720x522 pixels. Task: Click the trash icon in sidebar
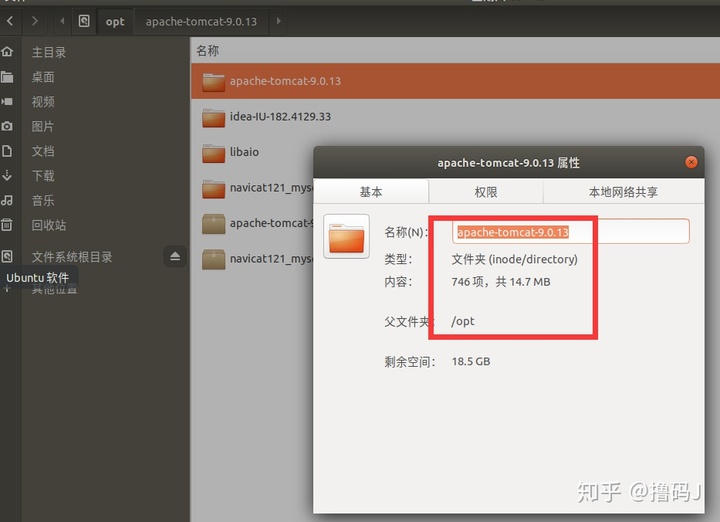pos(7,225)
